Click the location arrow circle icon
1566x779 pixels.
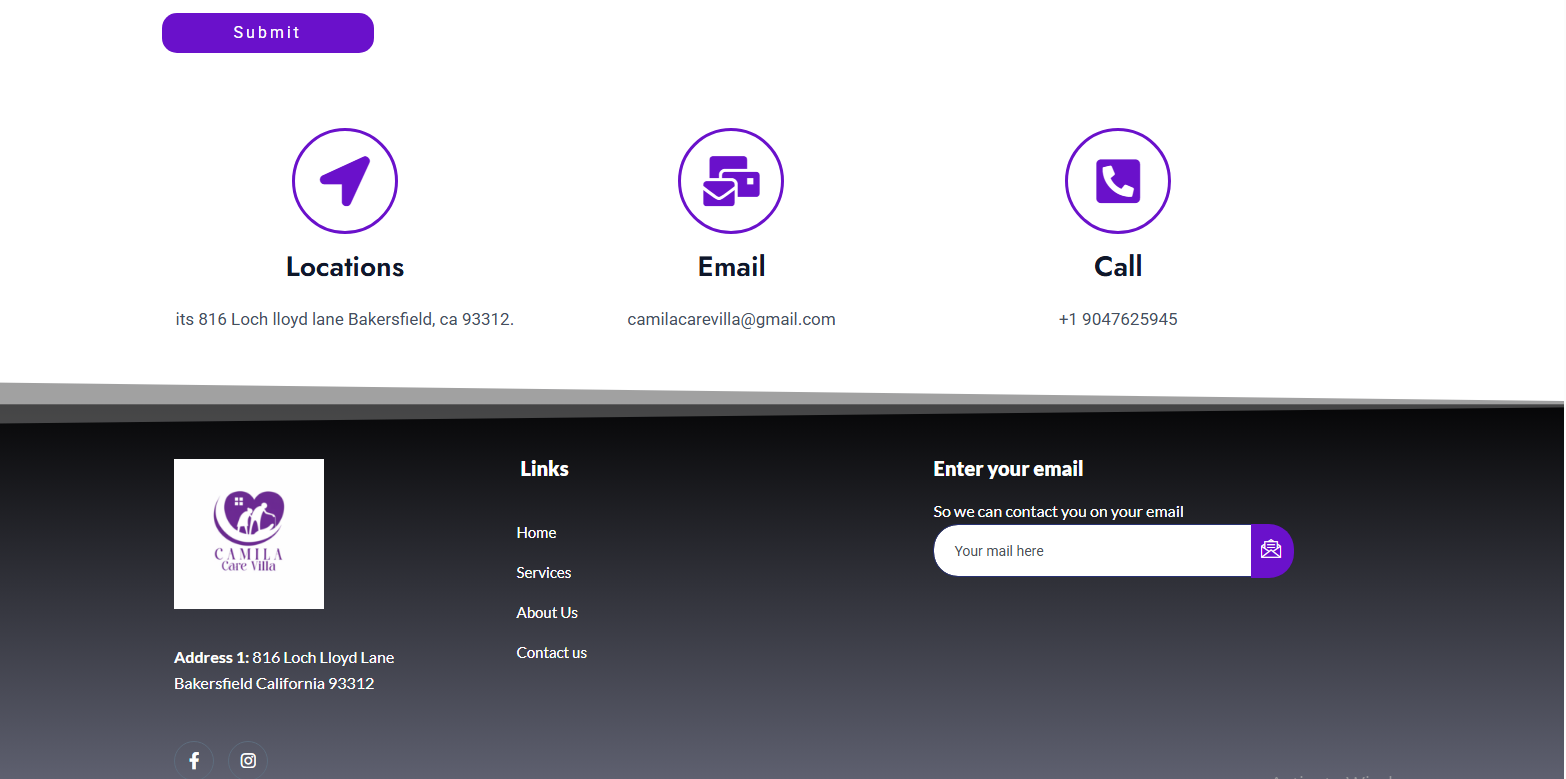[345, 181]
